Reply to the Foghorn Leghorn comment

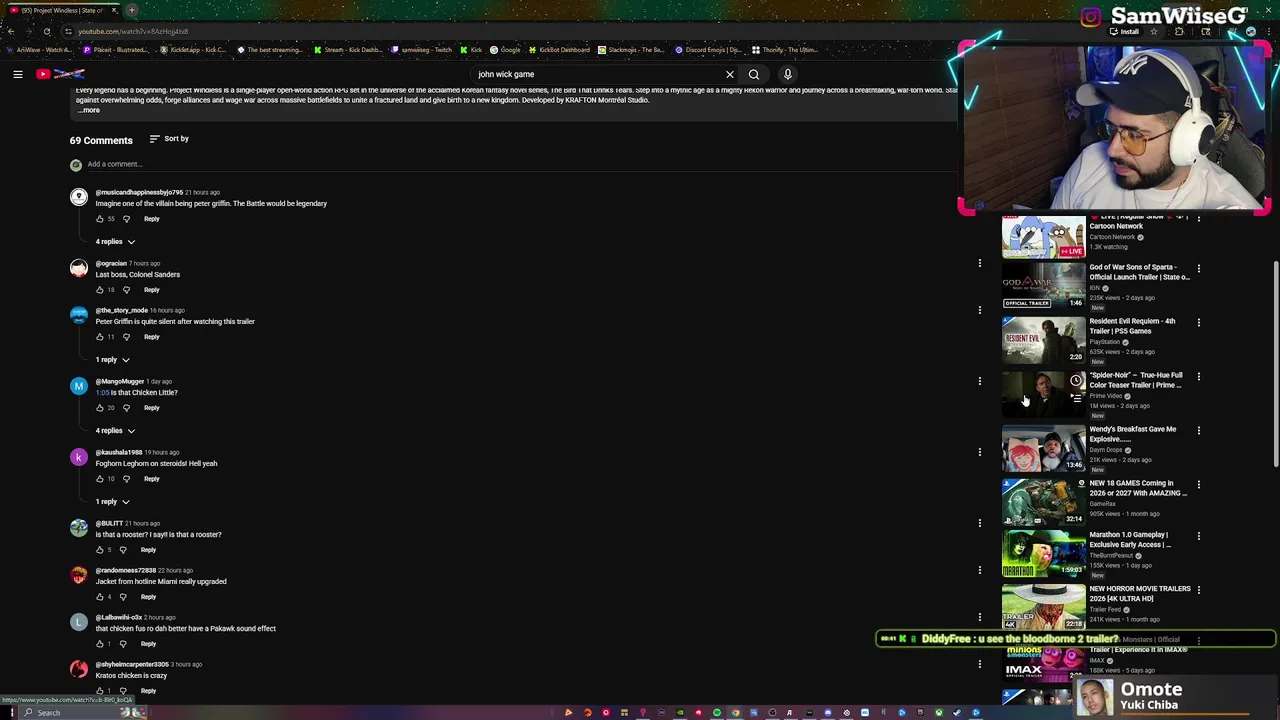coord(151,479)
